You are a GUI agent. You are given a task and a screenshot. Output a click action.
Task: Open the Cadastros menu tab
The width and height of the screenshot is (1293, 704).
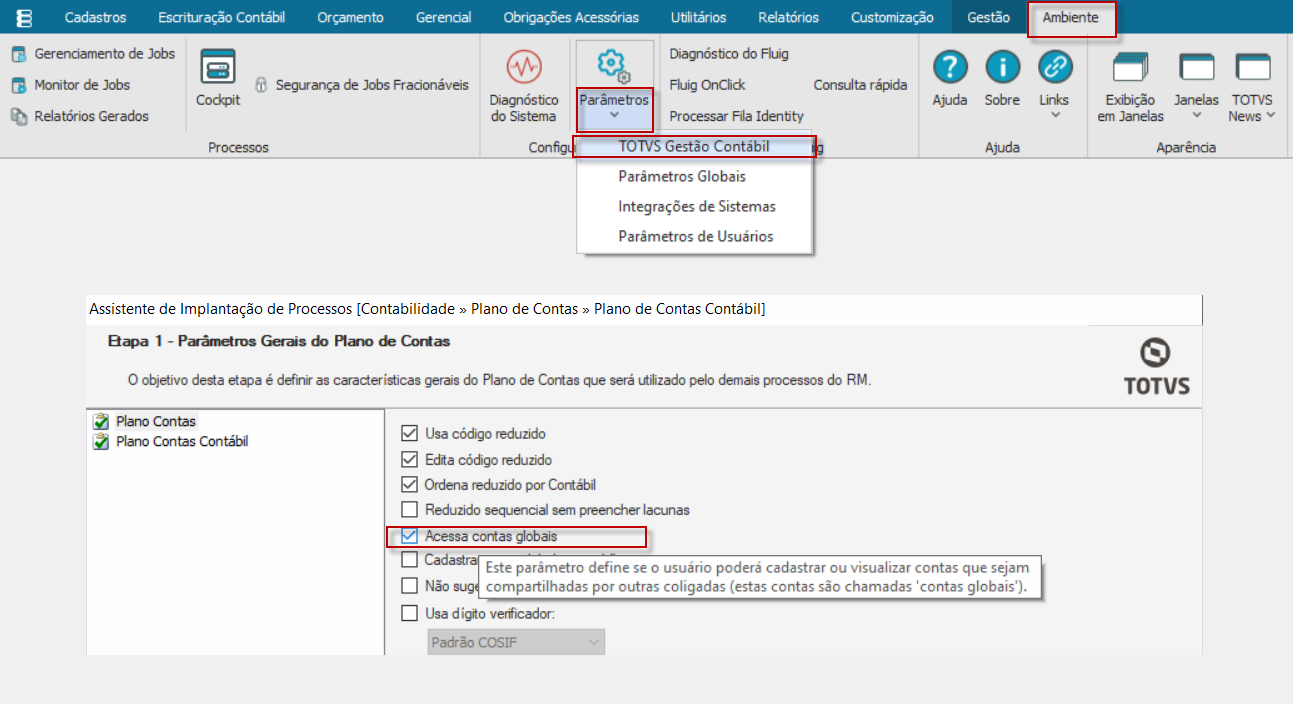coord(95,17)
